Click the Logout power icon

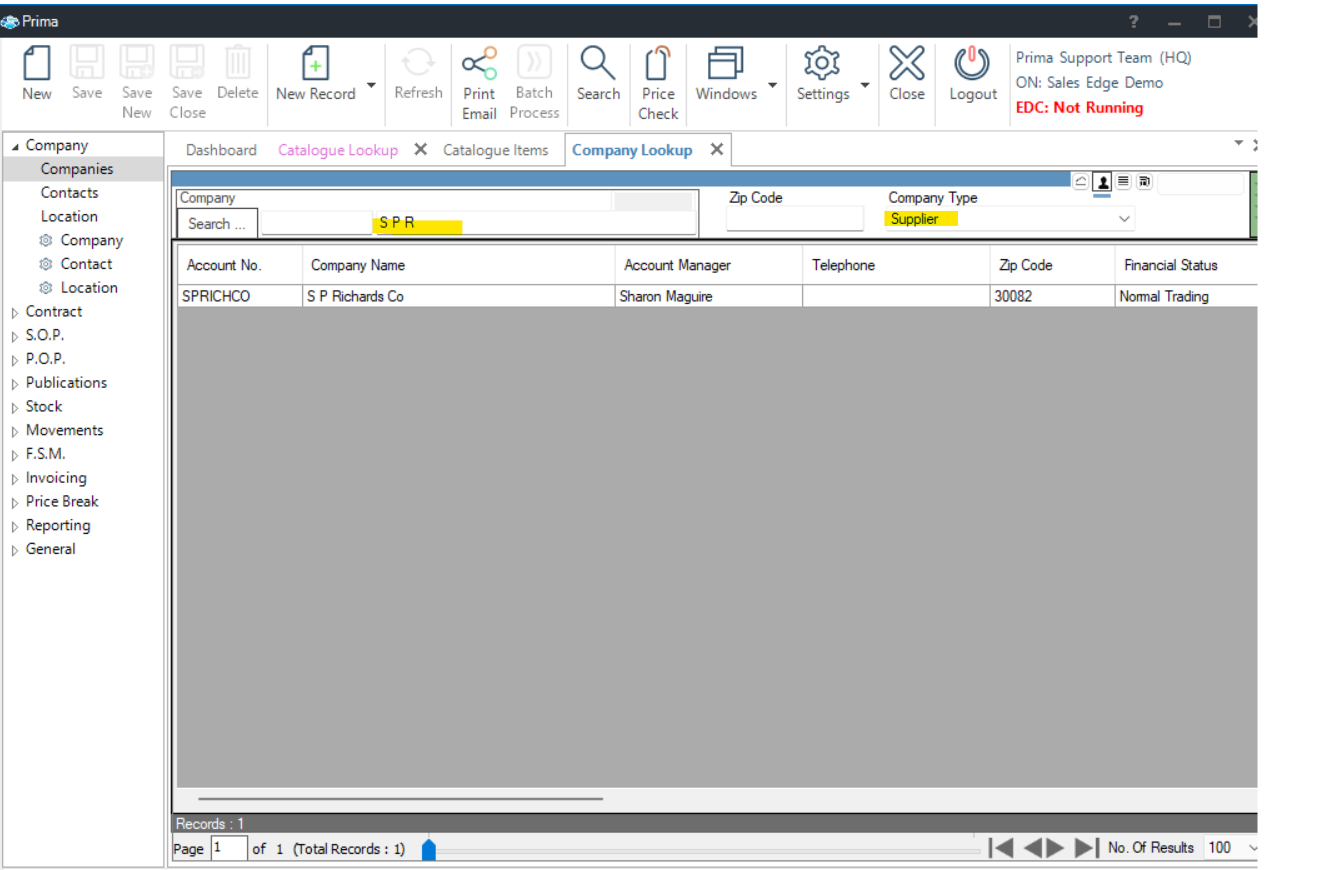pos(972,64)
